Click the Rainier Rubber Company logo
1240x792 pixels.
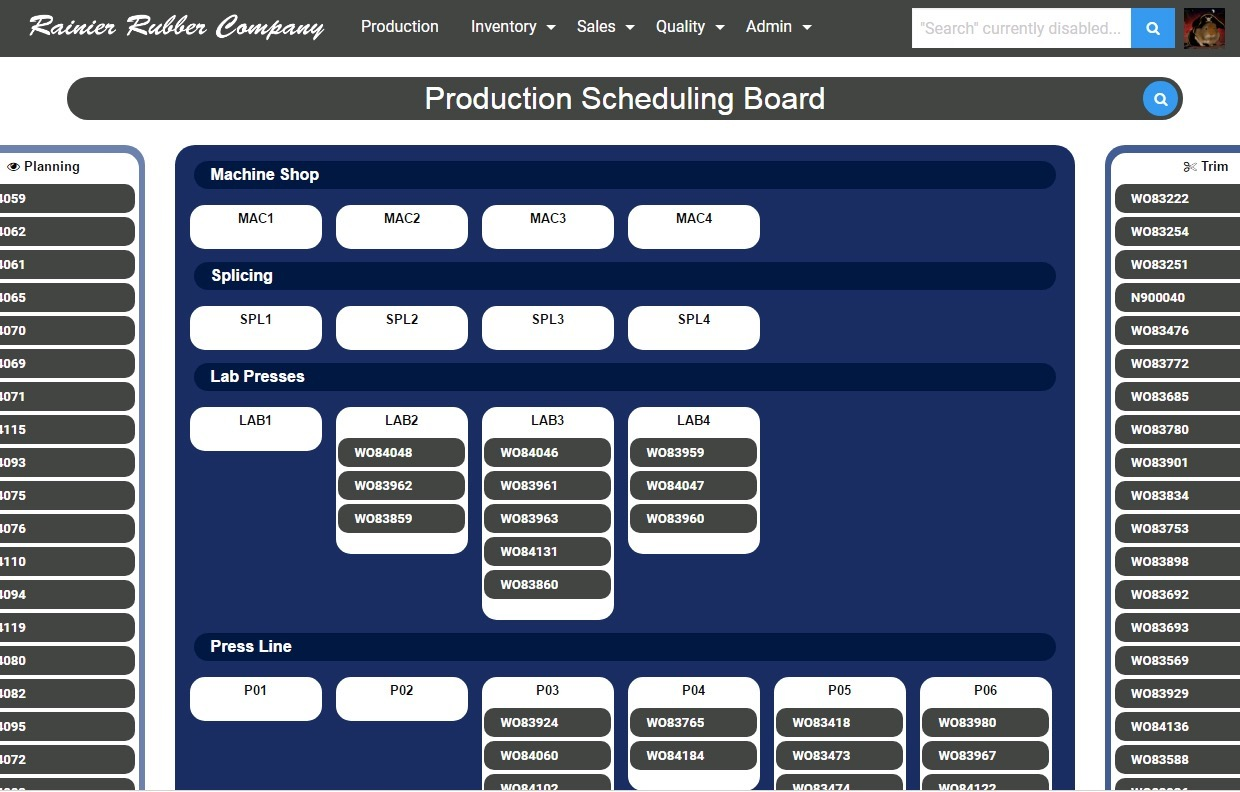pyautogui.click(x=177, y=27)
